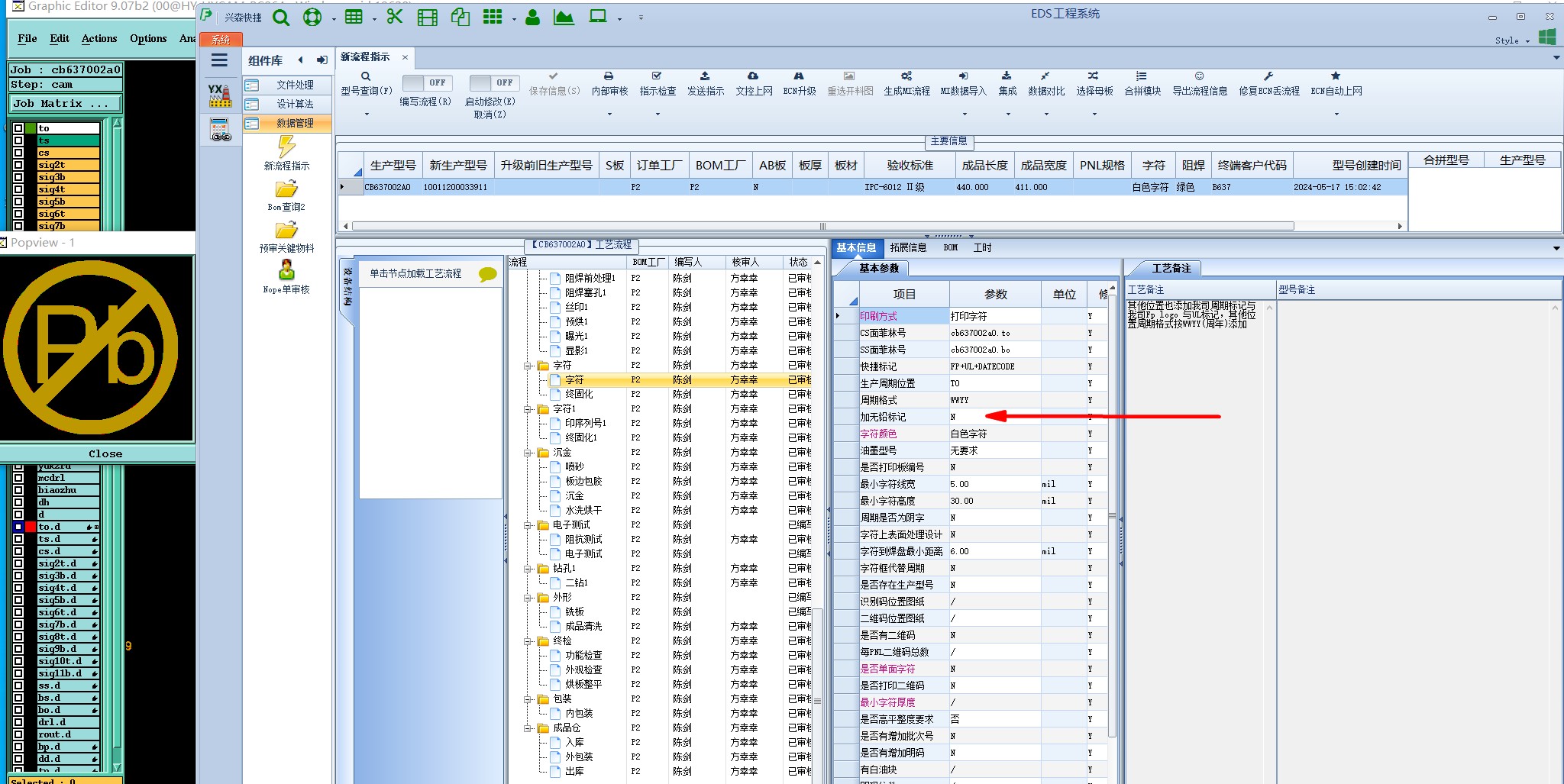This screenshot has height=784, width=1564.
Task: Click the 导出流程信息 smiley icon
Action: tap(1200, 76)
